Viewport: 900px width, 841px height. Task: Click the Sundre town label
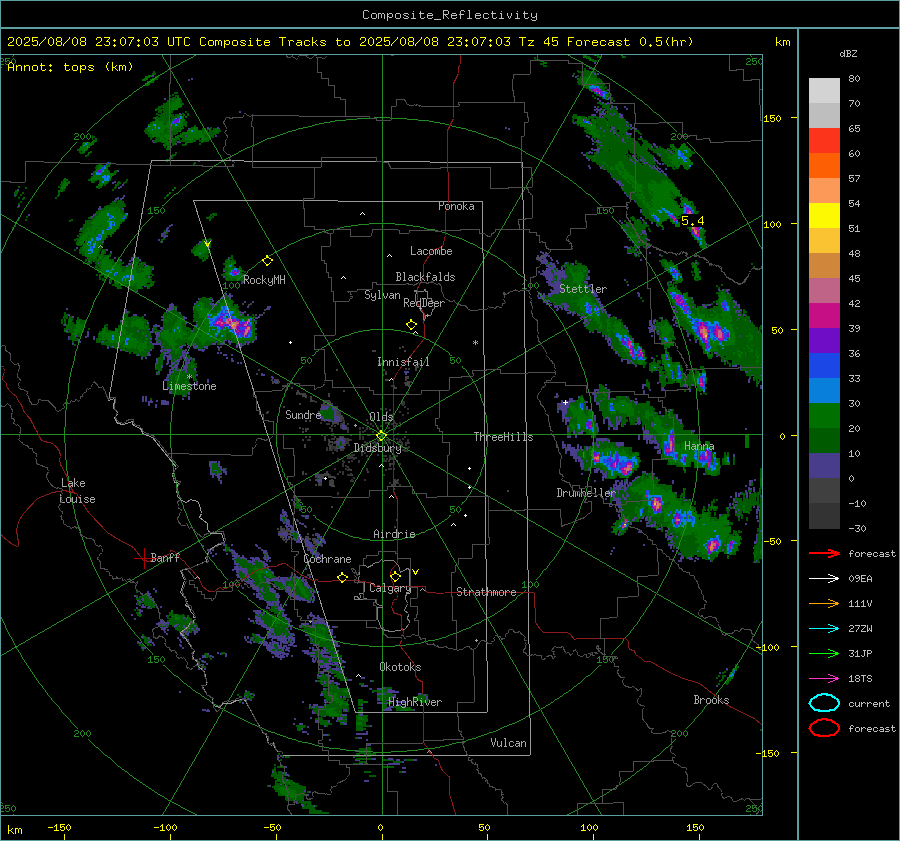(303, 414)
